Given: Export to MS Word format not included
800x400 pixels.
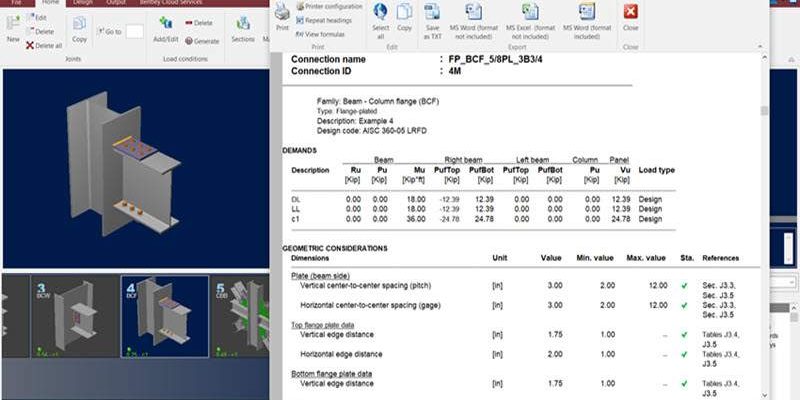Looking at the screenshot, I should (473, 20).
